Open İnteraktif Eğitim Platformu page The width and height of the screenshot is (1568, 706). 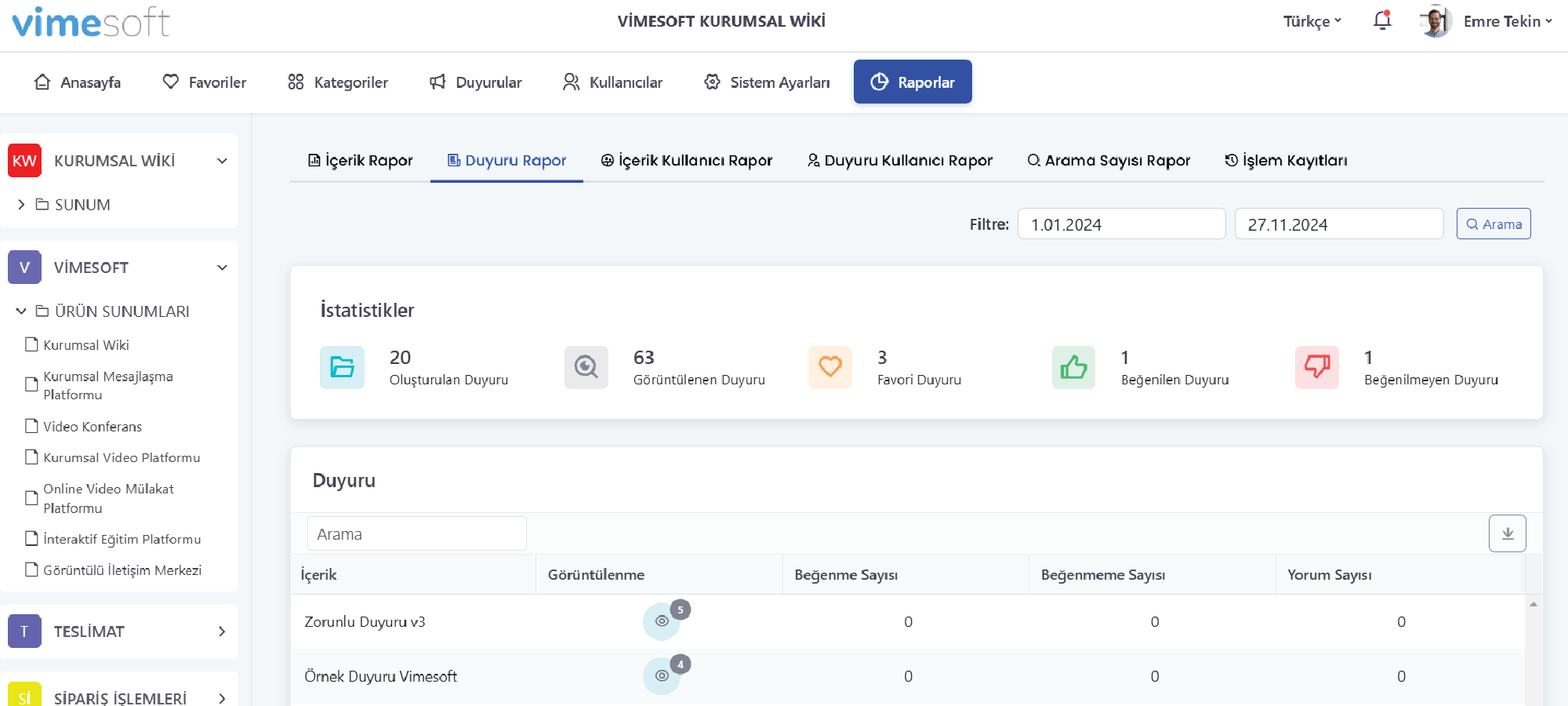(x=122, y=539)
